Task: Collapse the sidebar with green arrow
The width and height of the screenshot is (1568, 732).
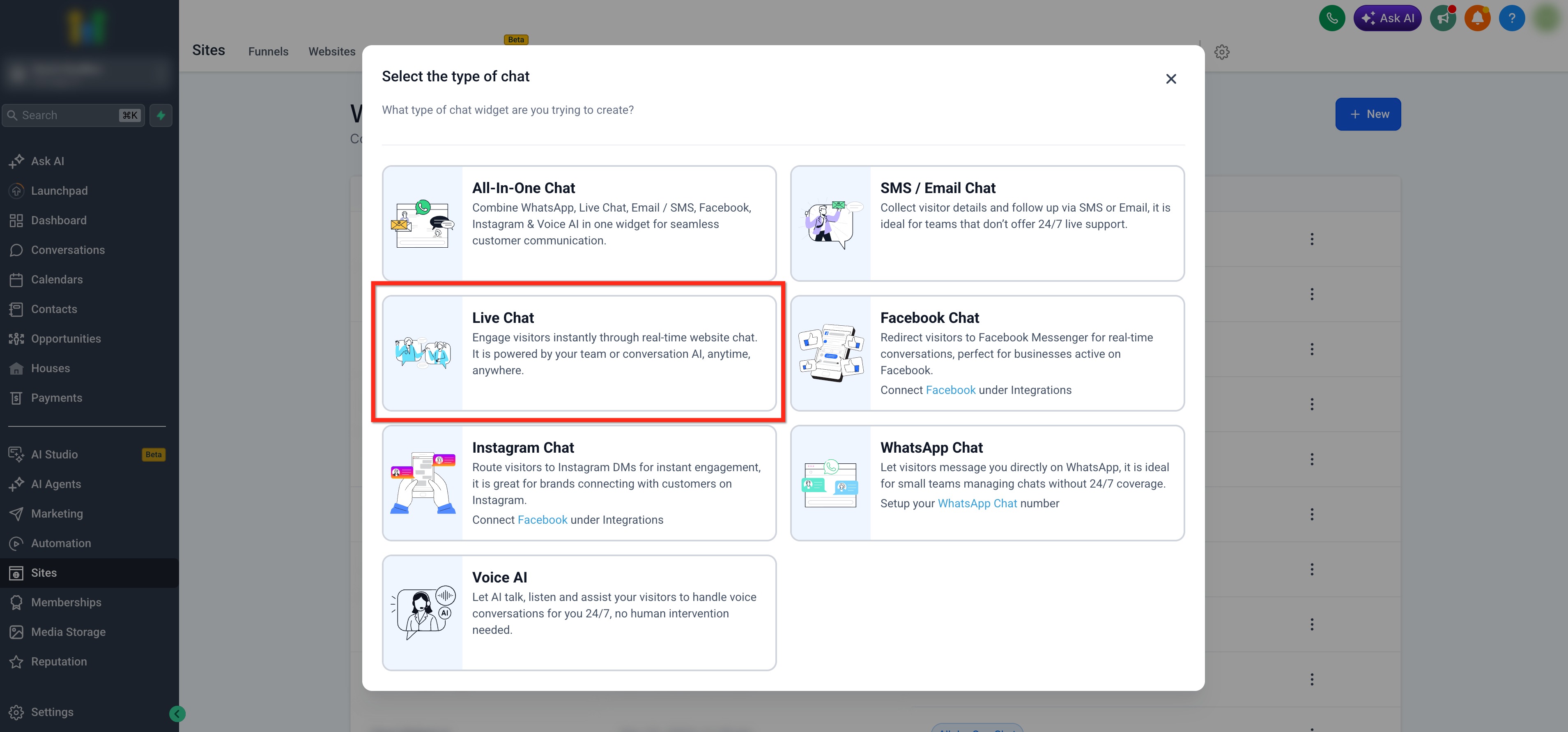Action: tap(177, 714)
